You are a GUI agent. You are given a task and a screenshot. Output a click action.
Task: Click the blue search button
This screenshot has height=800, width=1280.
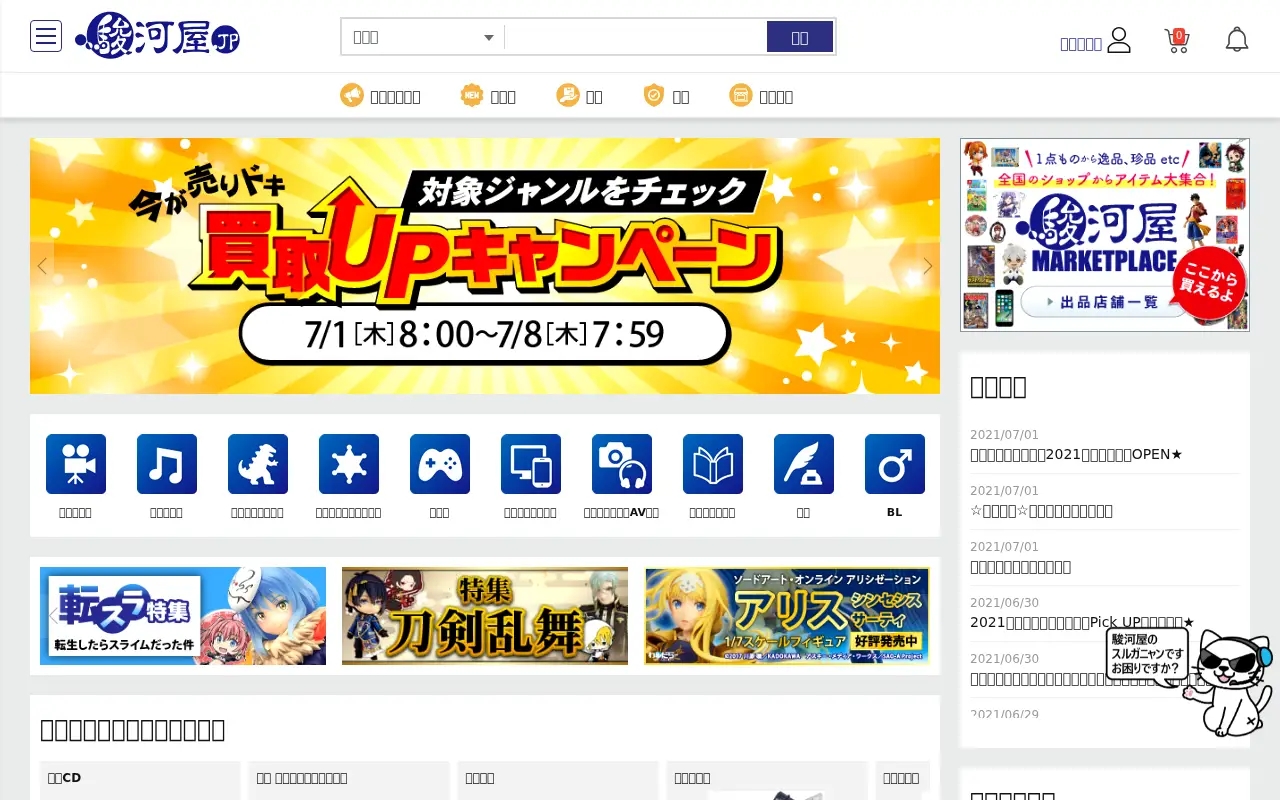pos(800,37)
